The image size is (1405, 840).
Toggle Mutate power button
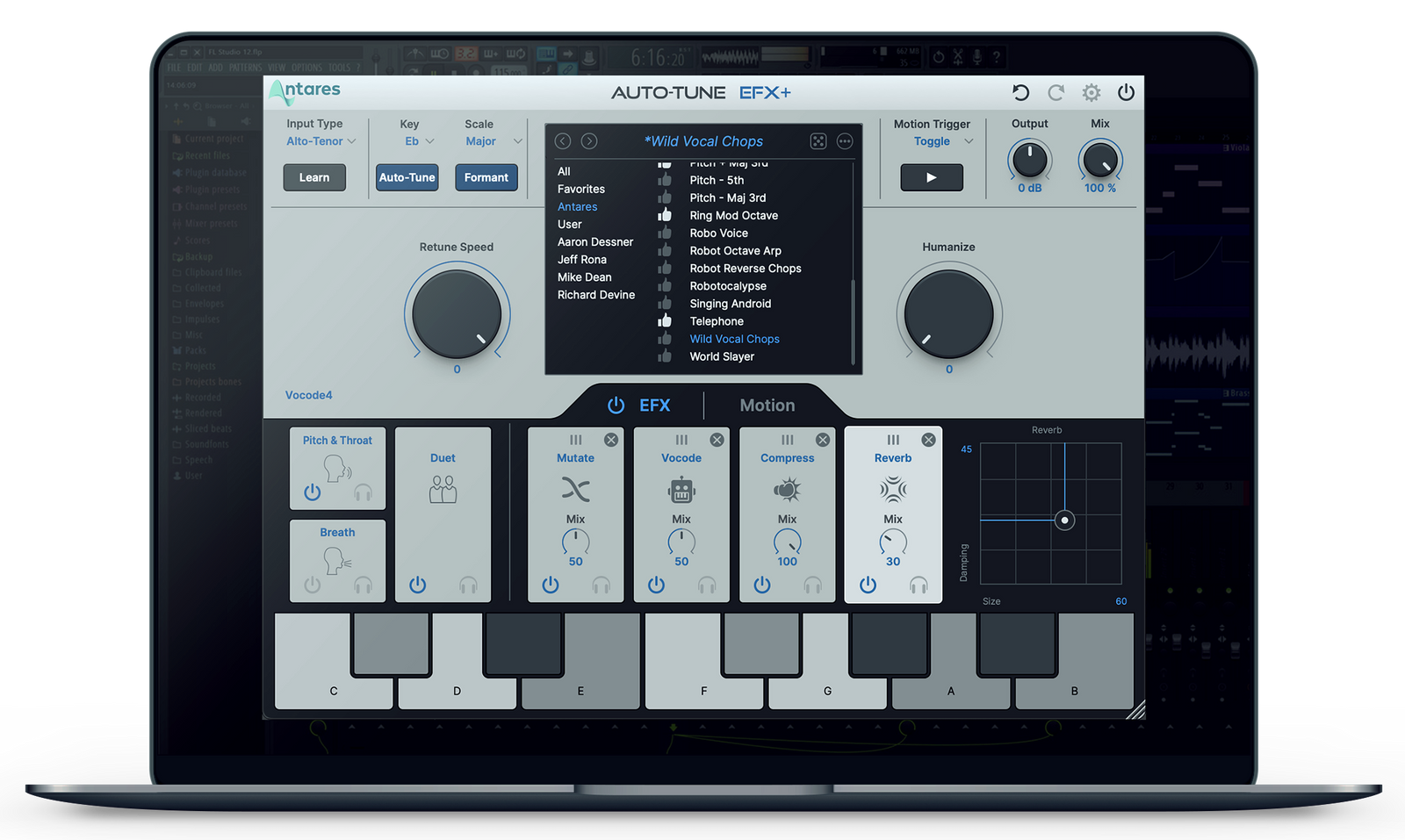551,585
